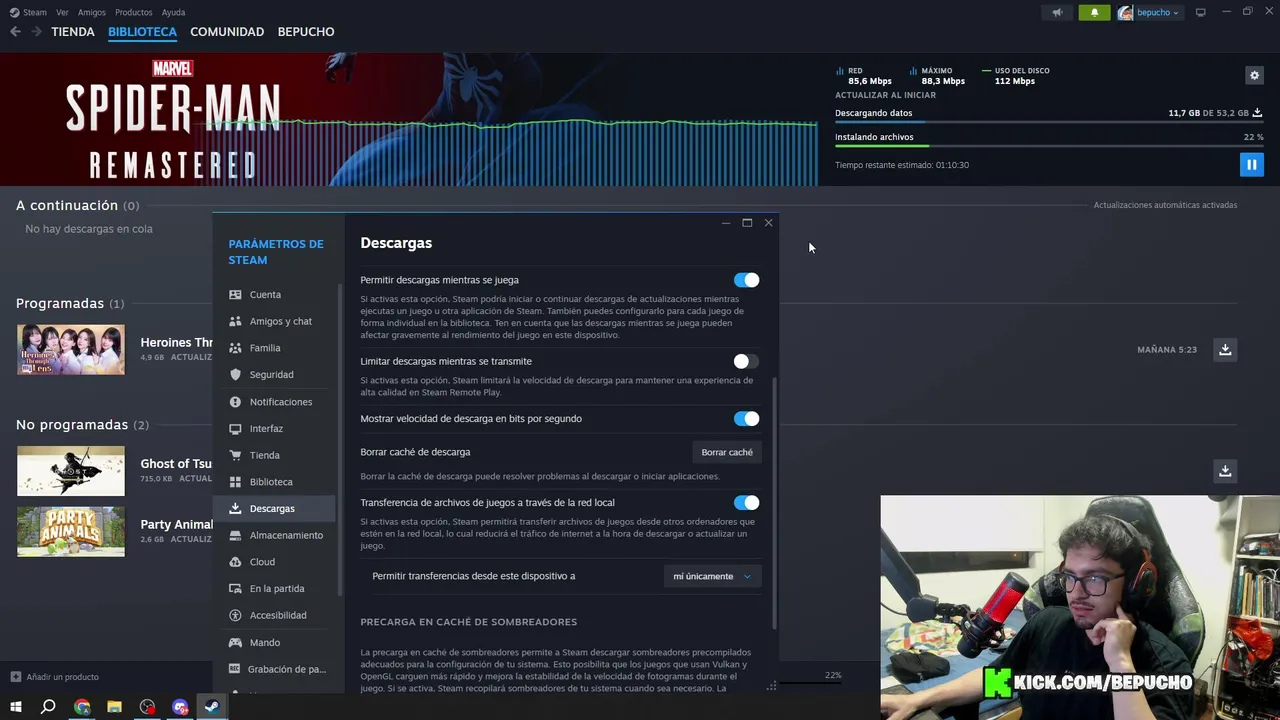The height and width of the screenshot is (720, 1280).
Task: Toggle Transferencia de archivos por red local
Action: [746, 502]
